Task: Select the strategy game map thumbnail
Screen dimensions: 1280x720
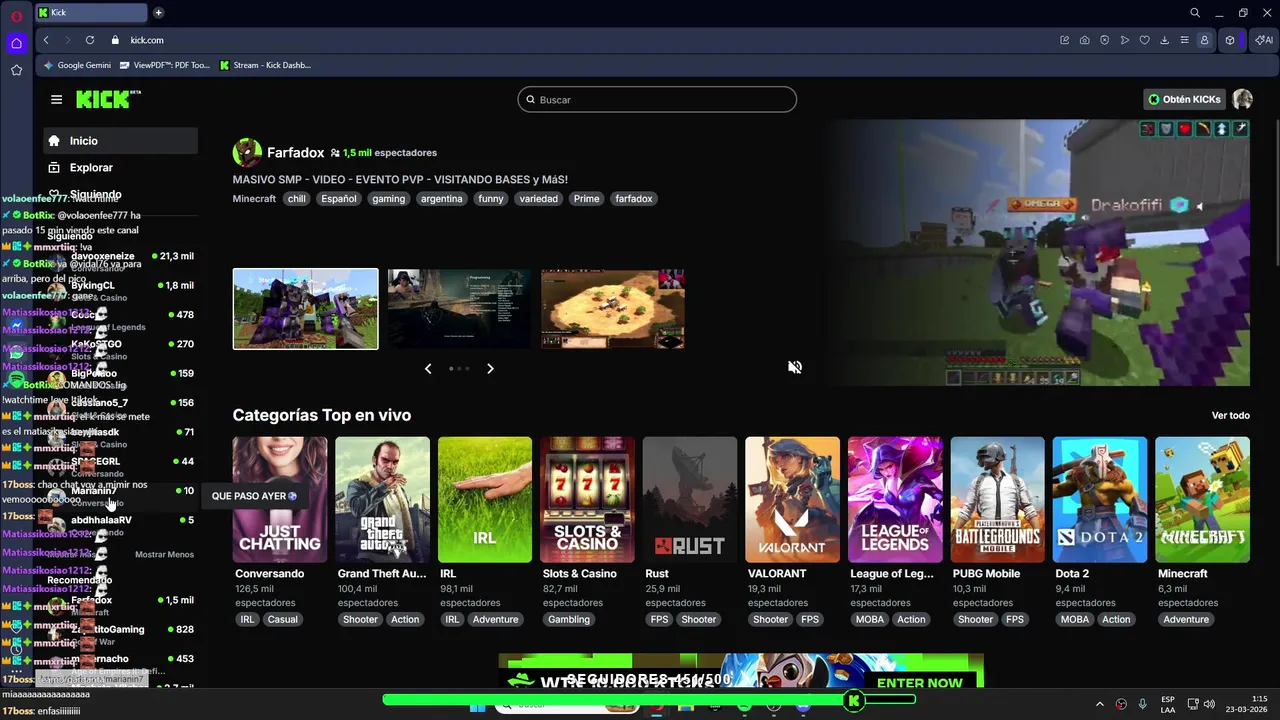Action: [x=613, y=309]
